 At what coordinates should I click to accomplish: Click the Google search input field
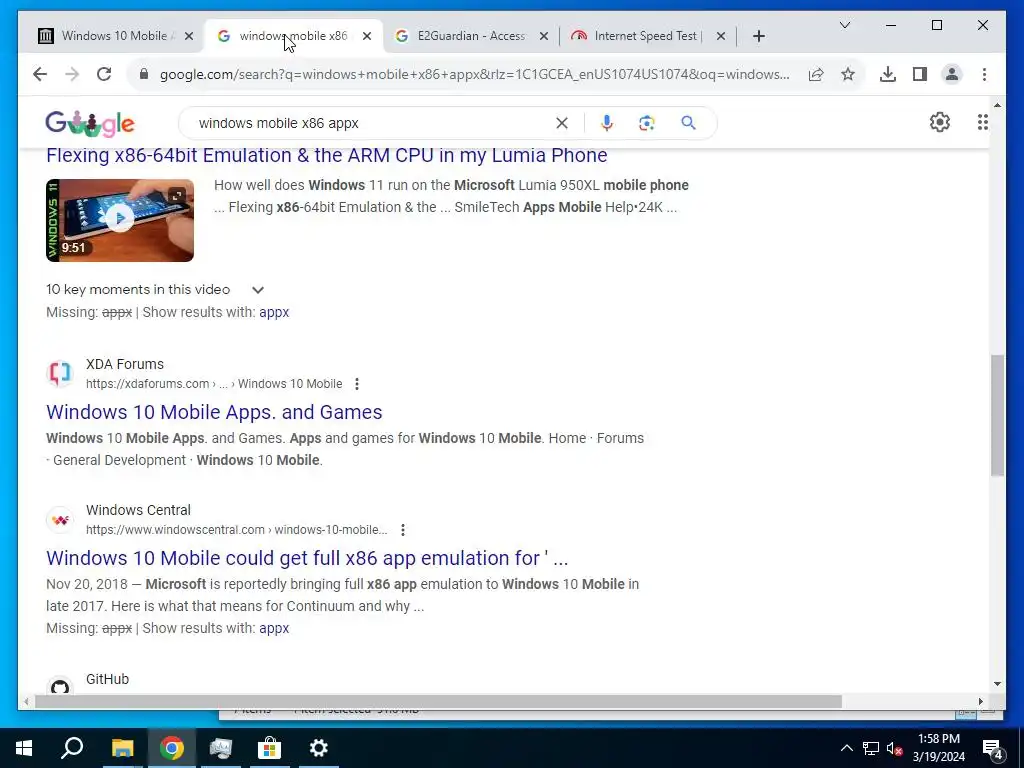tap(372, 123)
